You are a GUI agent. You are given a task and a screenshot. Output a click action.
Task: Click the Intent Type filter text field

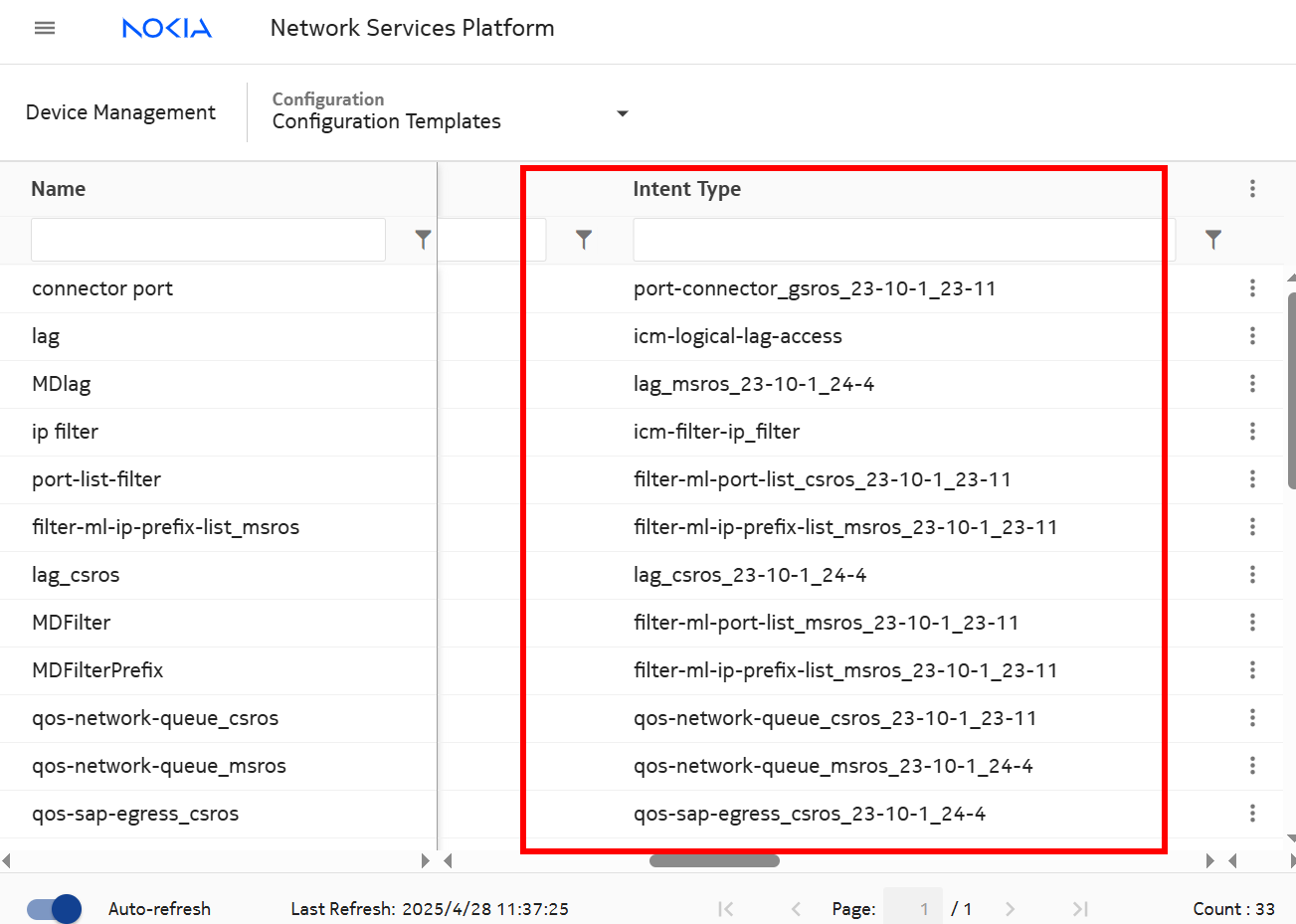[x=903, y=240]
